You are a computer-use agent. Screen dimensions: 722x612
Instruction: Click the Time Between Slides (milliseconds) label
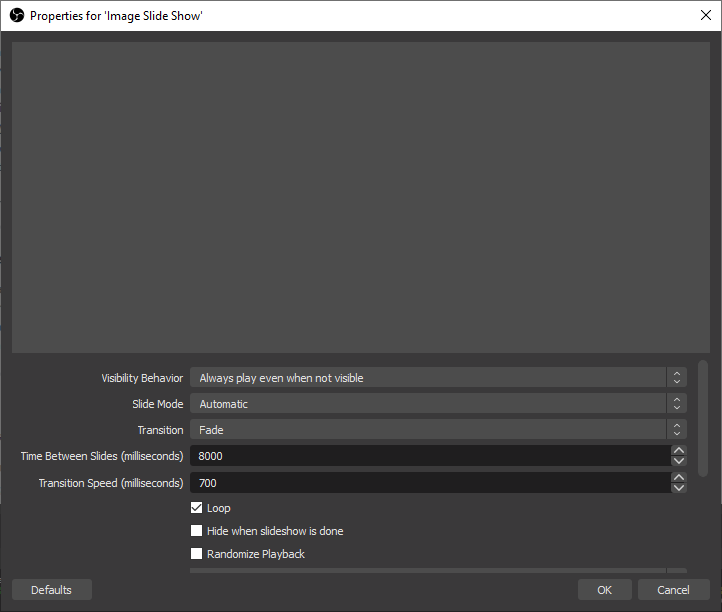point(102,456)
